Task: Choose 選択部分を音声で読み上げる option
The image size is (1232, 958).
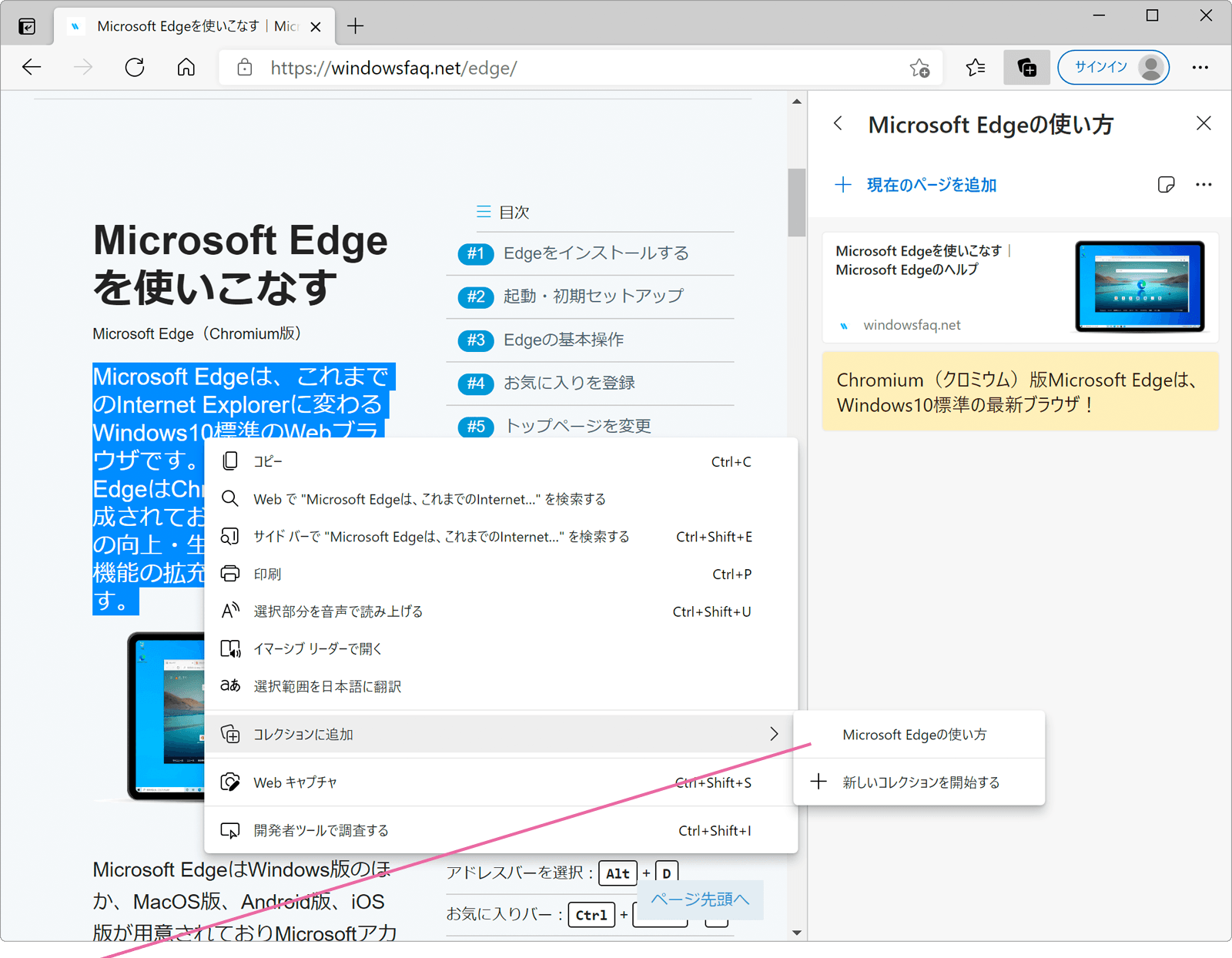Action: [500, 611]
